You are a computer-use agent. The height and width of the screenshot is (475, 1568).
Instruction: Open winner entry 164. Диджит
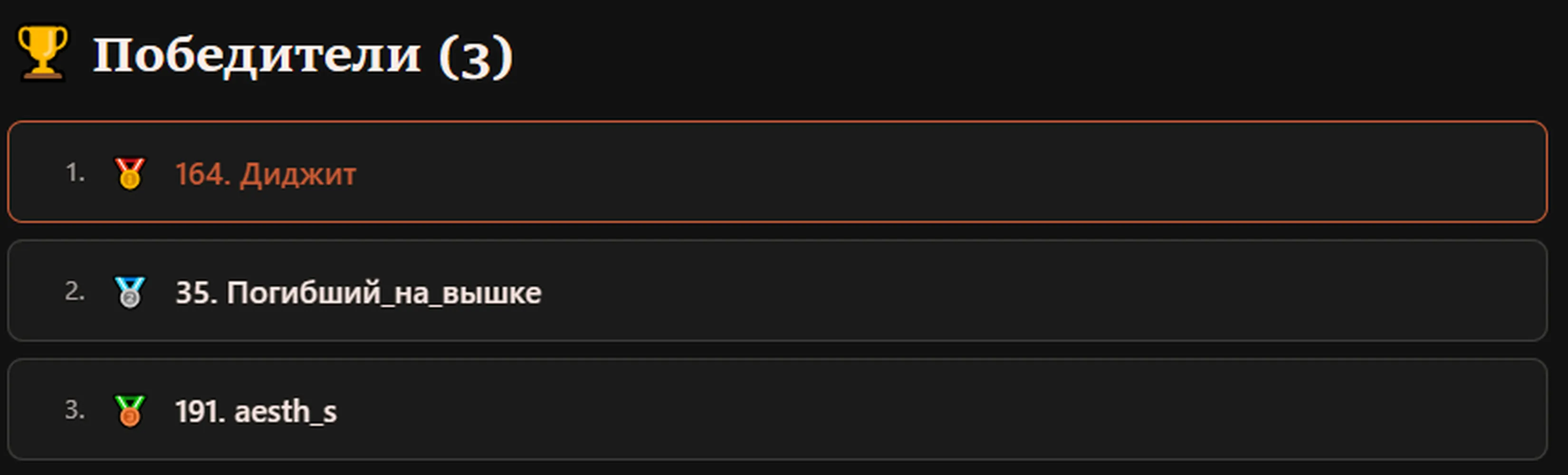point(266,174)
